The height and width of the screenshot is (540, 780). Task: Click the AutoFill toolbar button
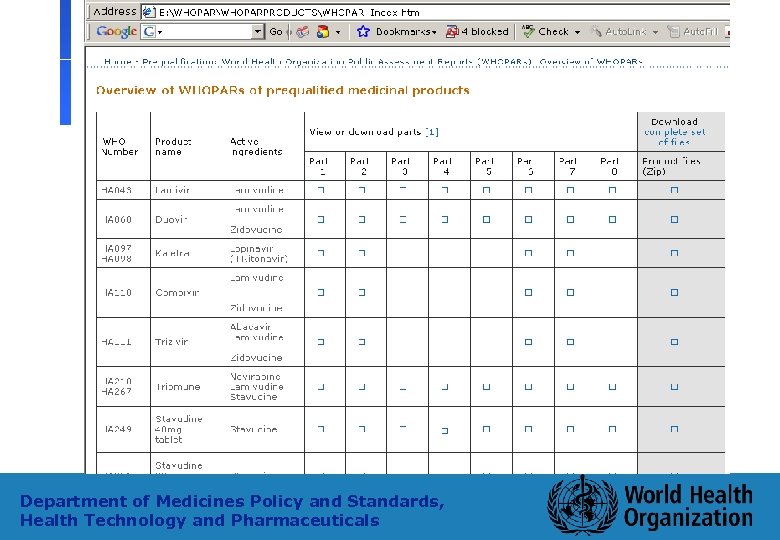(692, 32)
